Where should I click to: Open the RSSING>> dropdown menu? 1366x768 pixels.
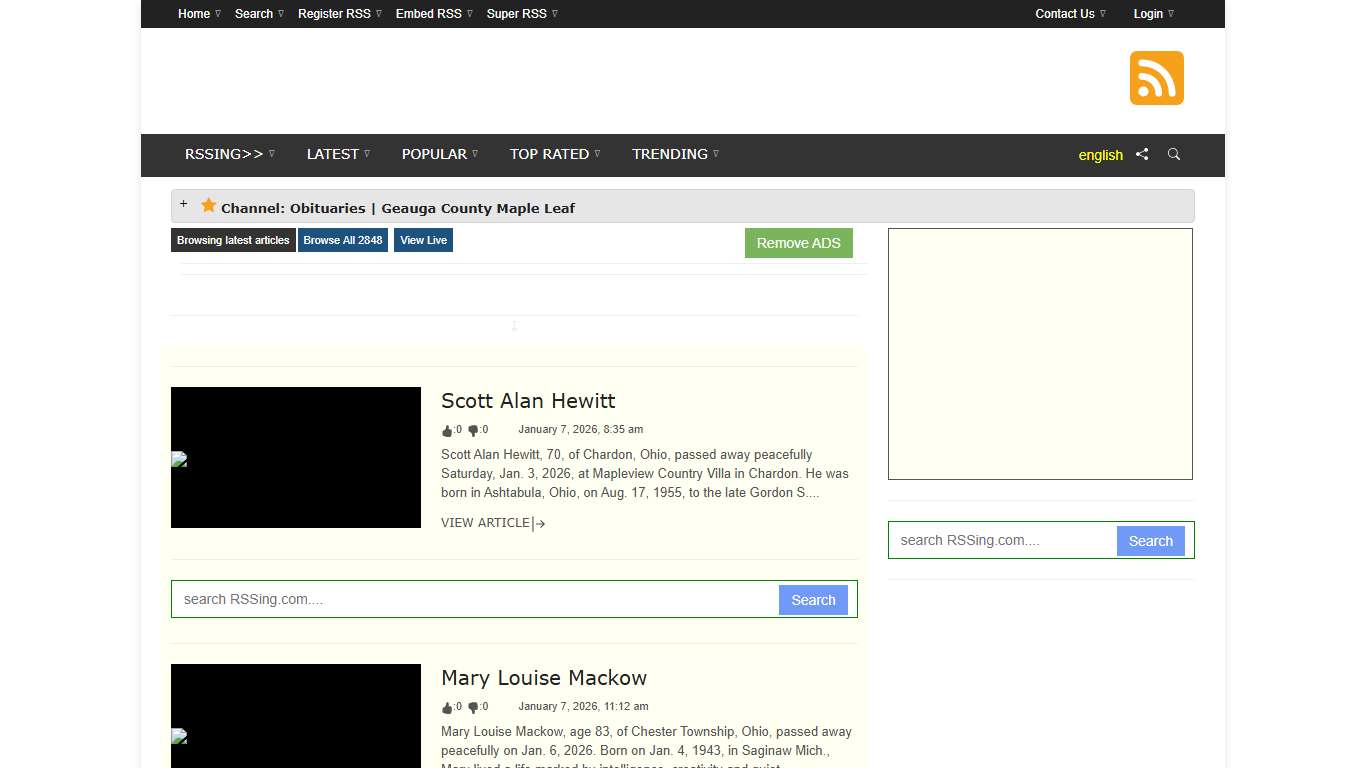tap(229, 154)
